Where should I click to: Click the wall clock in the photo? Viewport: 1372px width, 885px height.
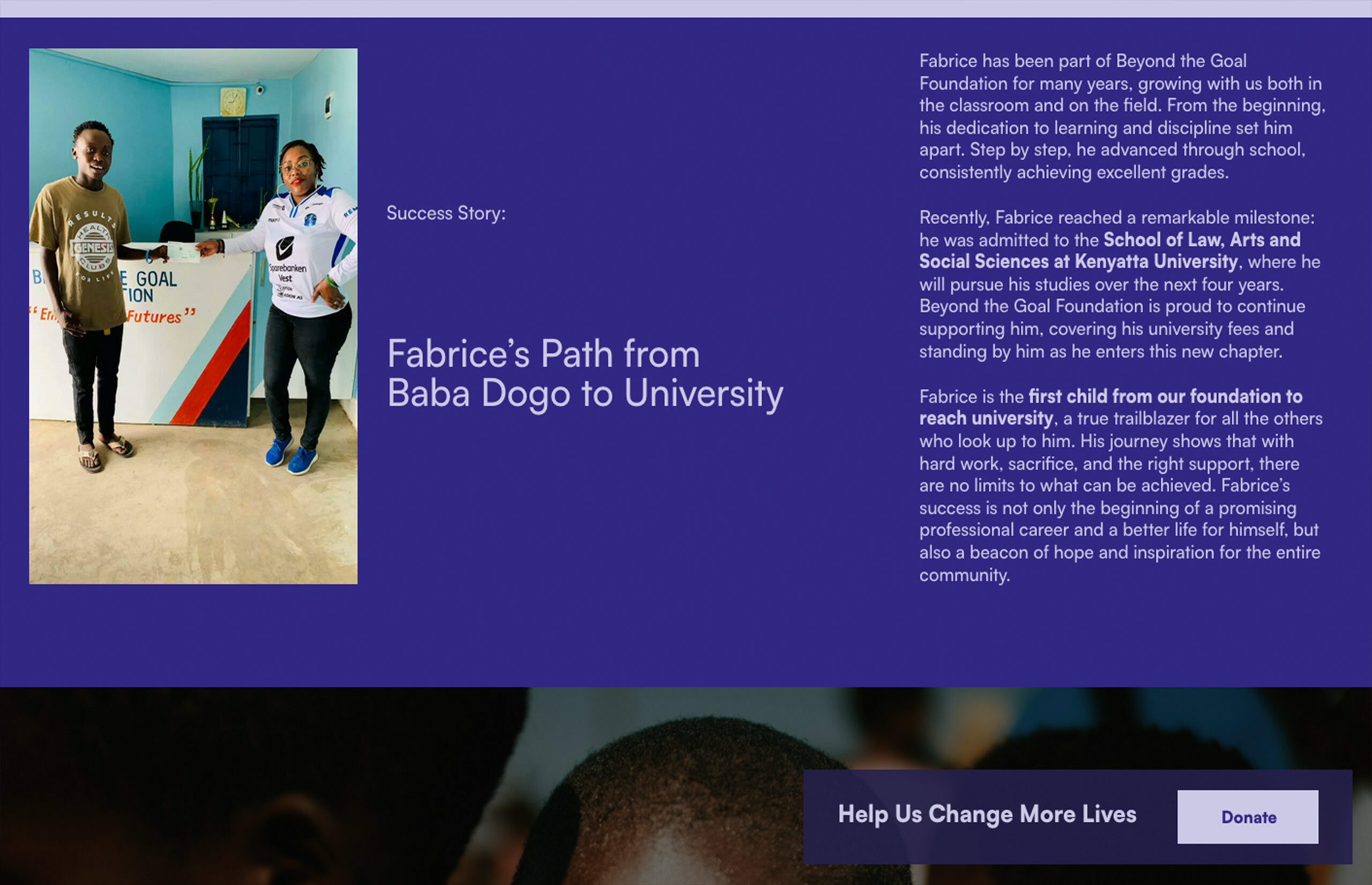[x=233, y=102]
